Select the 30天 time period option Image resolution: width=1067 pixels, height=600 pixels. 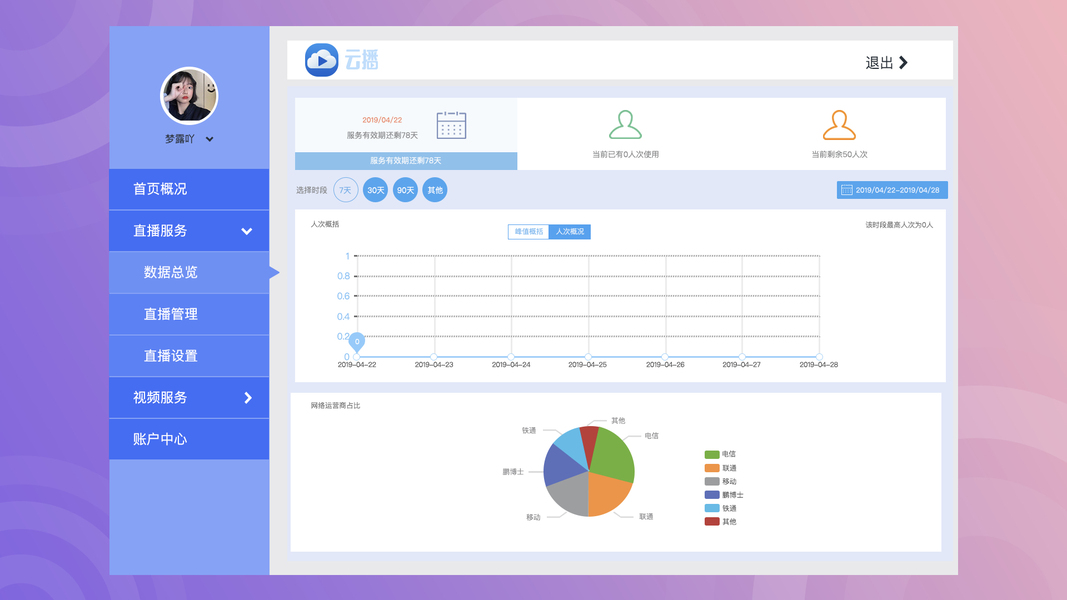coord(376,190)
